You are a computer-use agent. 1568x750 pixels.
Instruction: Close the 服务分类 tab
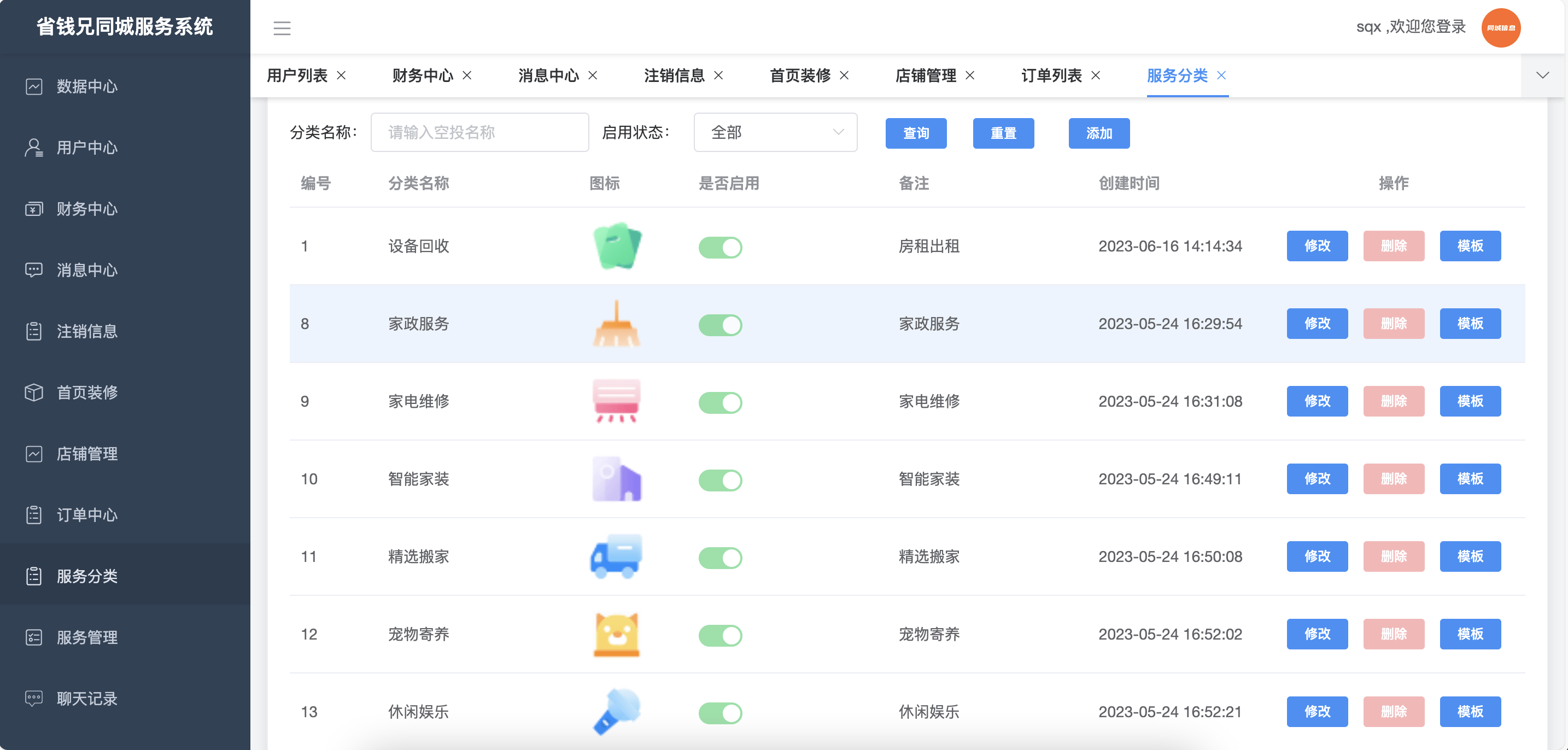click(1221, 75)
